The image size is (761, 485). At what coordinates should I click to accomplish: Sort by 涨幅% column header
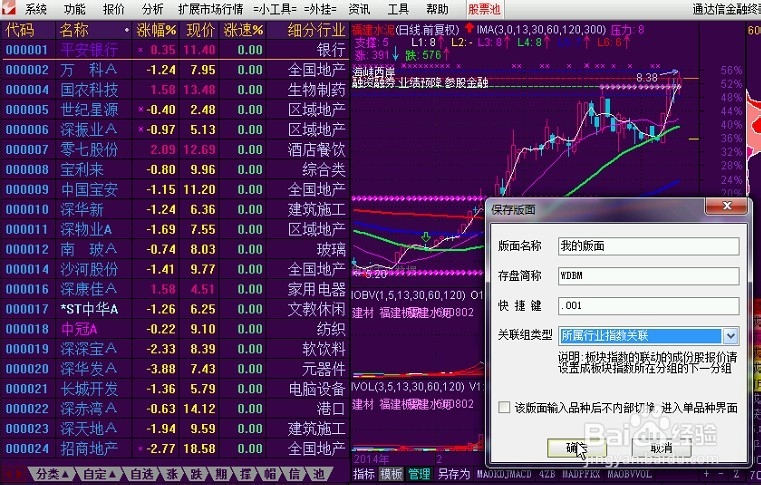(x=156, y=30)
